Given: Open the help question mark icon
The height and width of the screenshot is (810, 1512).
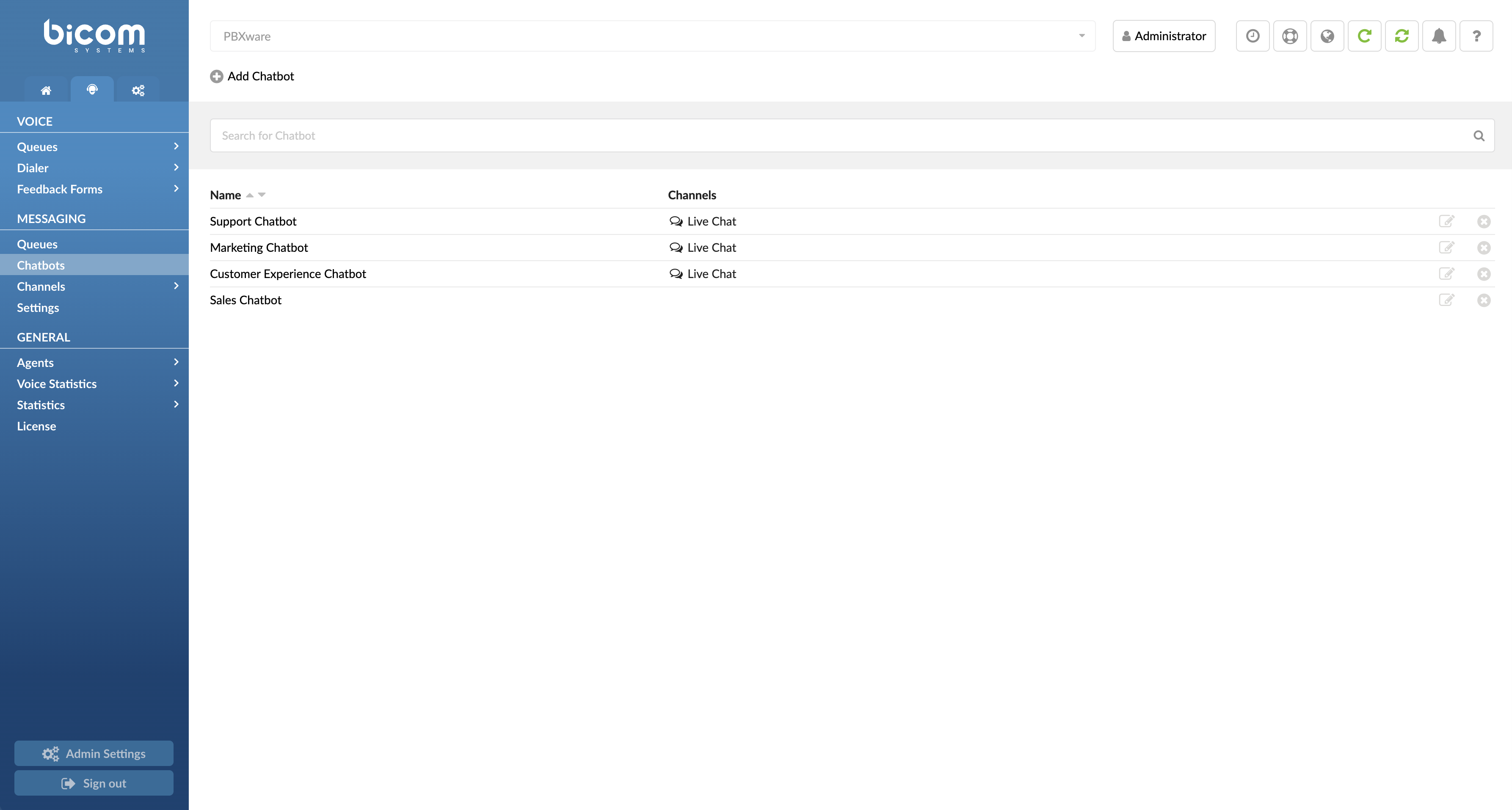Looking at the screenshot, I should point(1476,36).
